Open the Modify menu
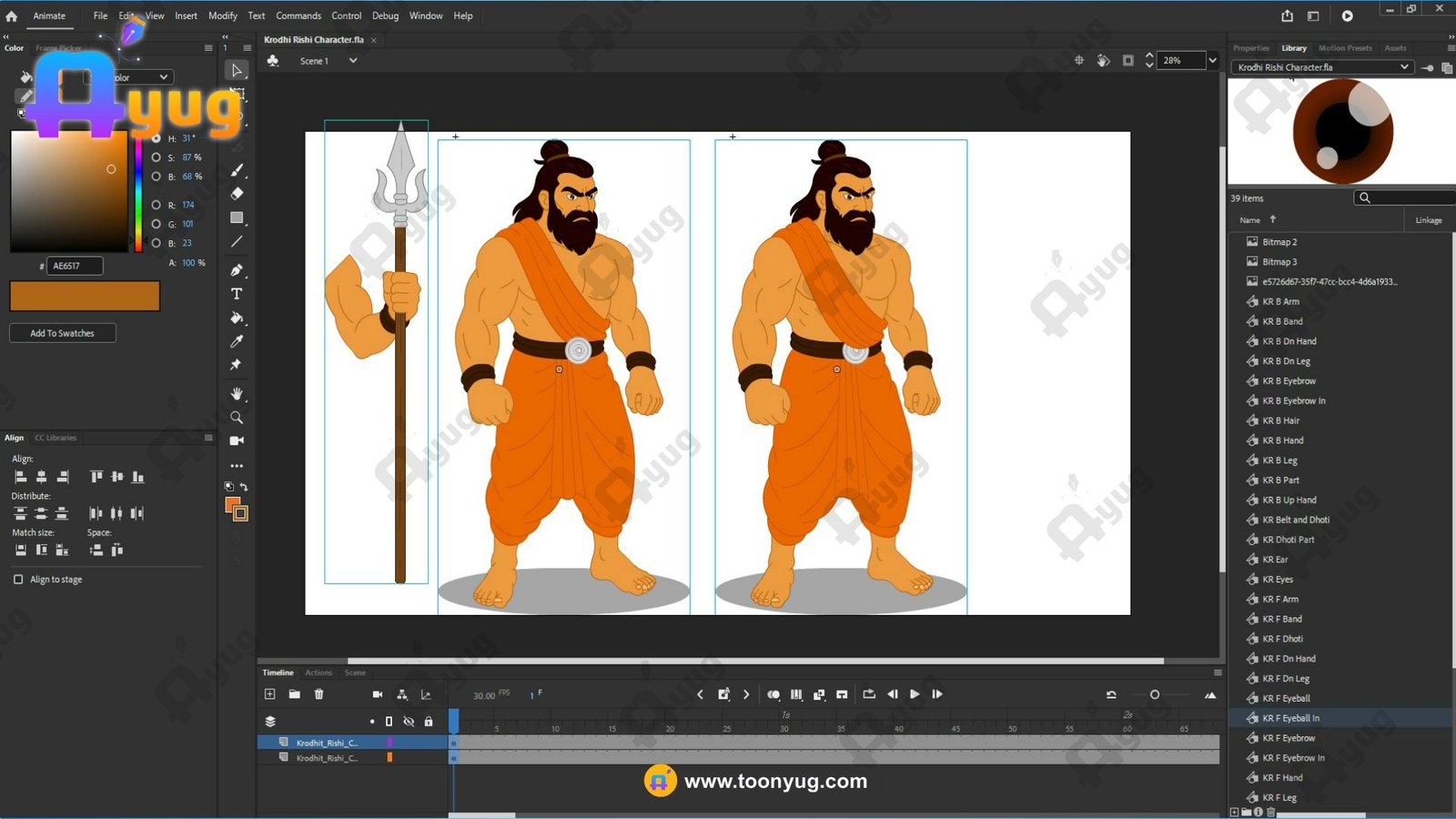Image resolution: width=1456 pixels, height=819 pixels. pyautogui.click(x=222, y=15)
